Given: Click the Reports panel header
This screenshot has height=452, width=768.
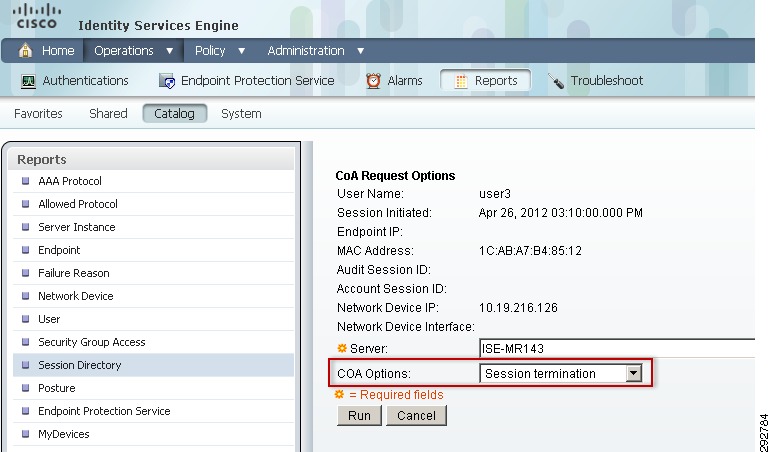Looking at the screenshot, I should coord(151,159).
